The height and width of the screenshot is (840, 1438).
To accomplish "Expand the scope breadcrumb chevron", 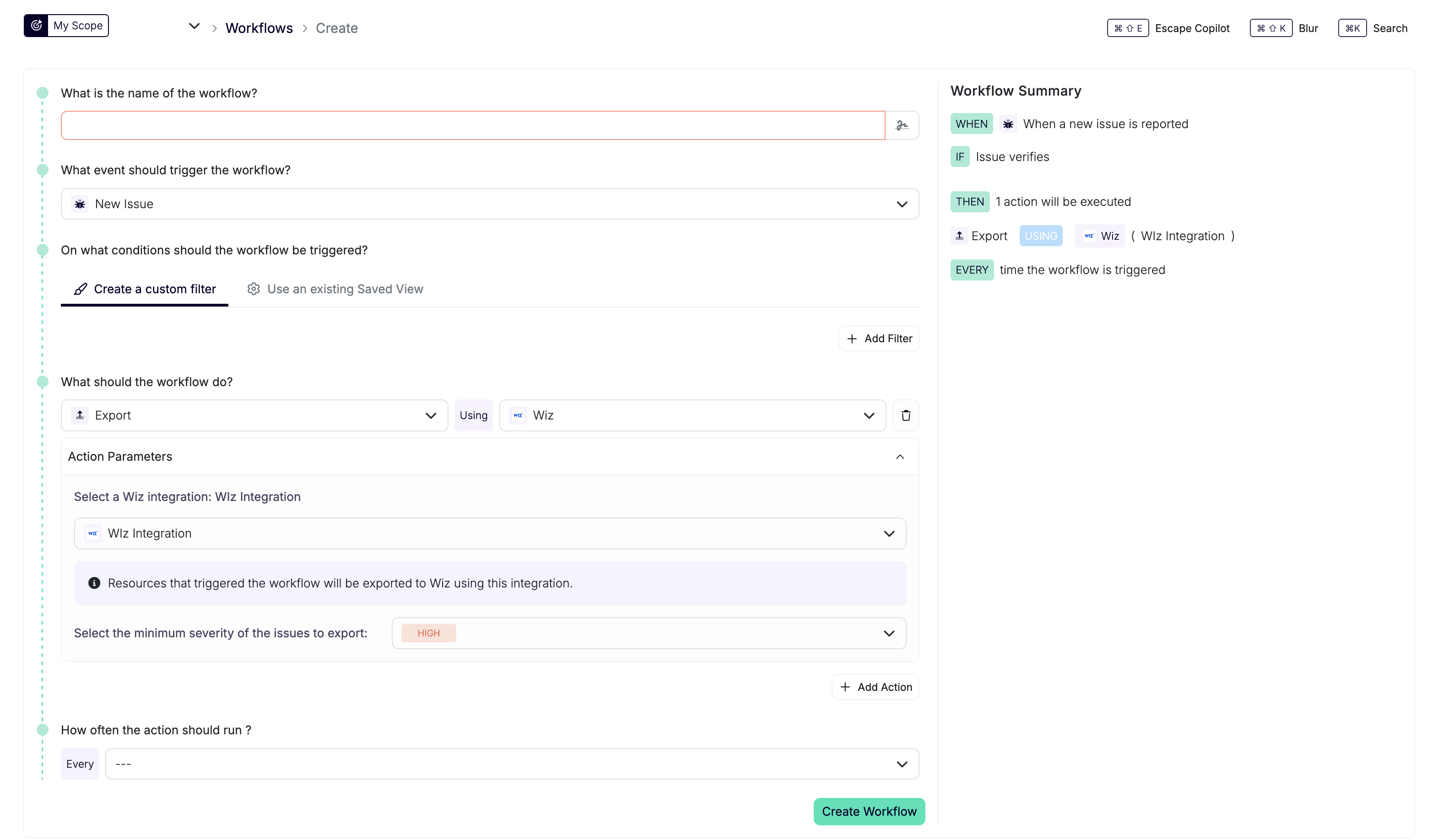I will [x=194, y=26].
